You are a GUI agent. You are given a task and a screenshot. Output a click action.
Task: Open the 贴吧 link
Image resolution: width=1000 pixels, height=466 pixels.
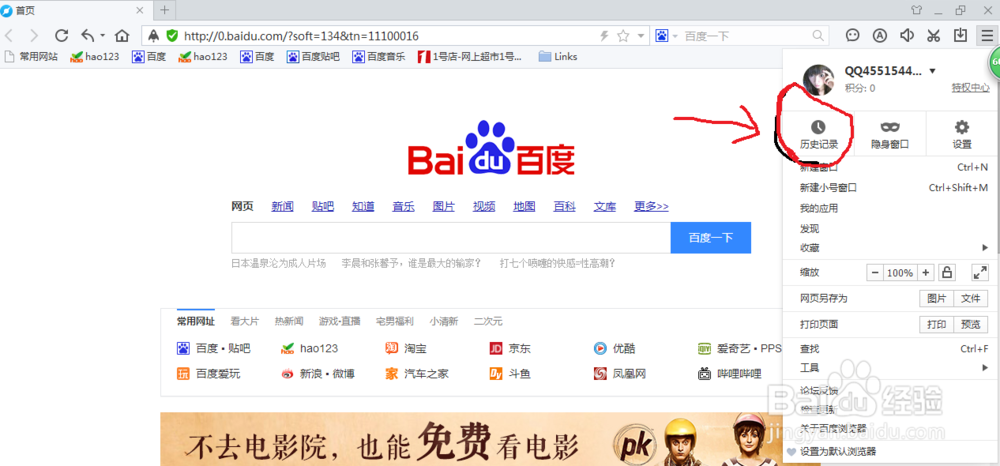click(x=323, y=206)
